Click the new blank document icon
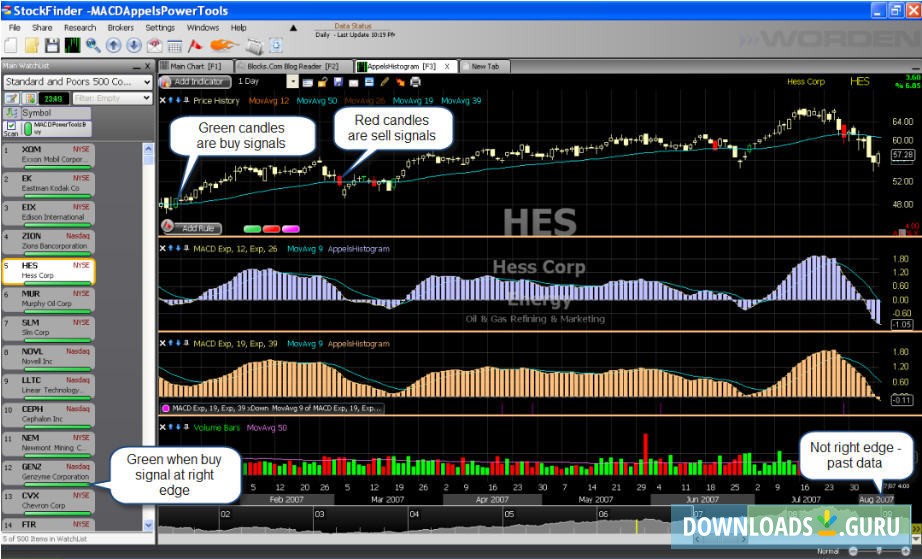 (11, 46)
